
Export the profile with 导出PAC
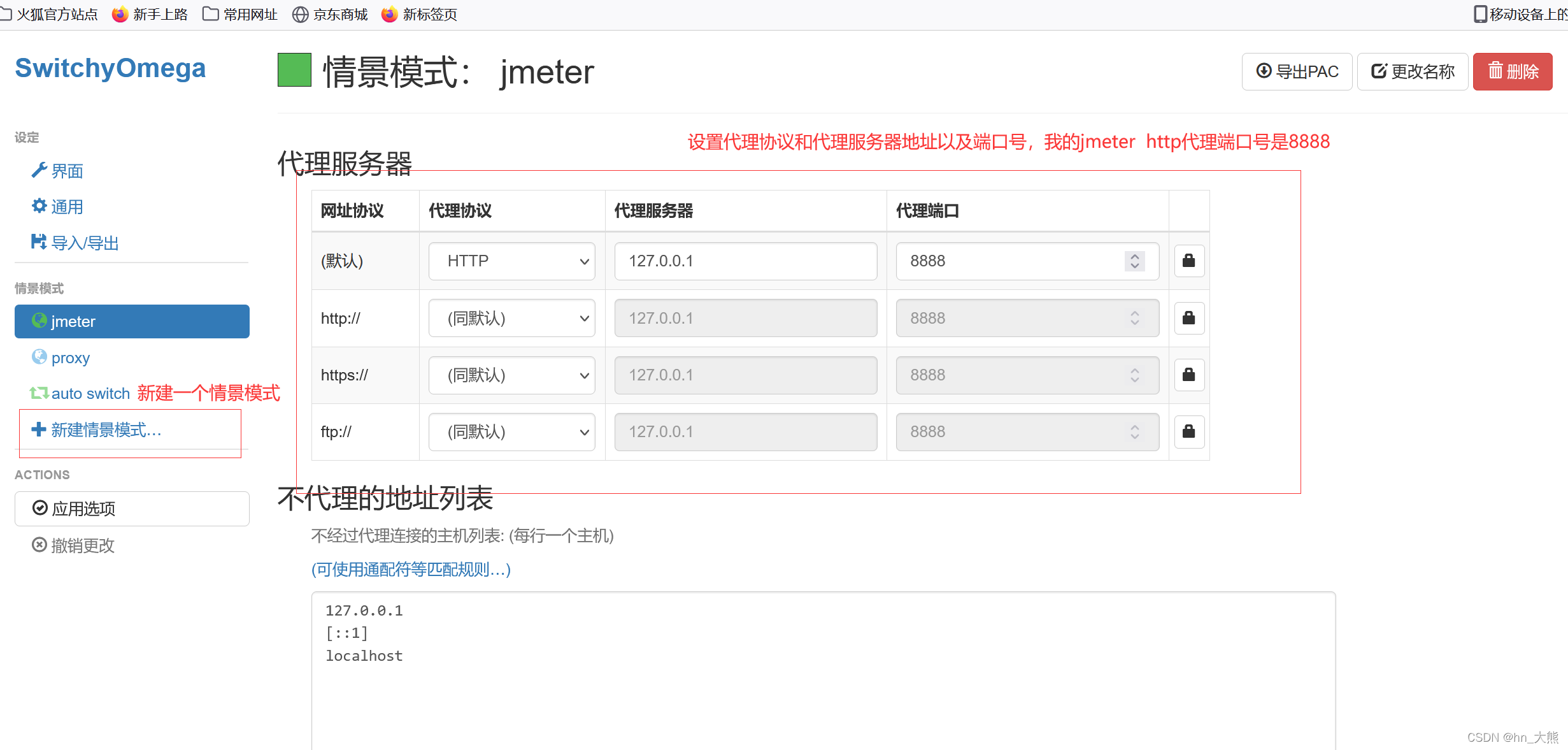[1297, 71]
